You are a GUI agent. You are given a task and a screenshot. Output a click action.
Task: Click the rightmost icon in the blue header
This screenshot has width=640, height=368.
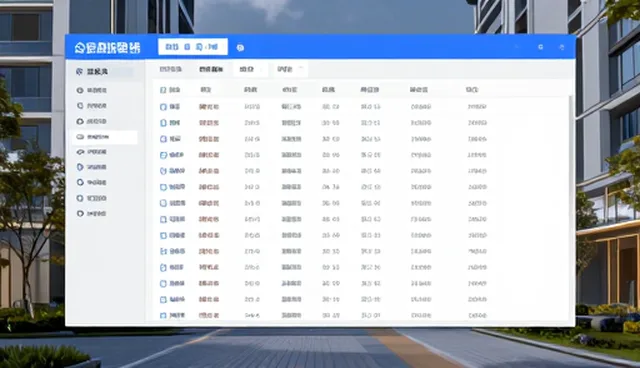(x=562, y=47)
